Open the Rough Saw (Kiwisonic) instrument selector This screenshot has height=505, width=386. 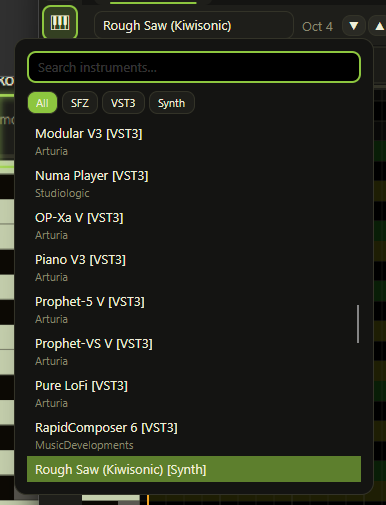[194, 26]
